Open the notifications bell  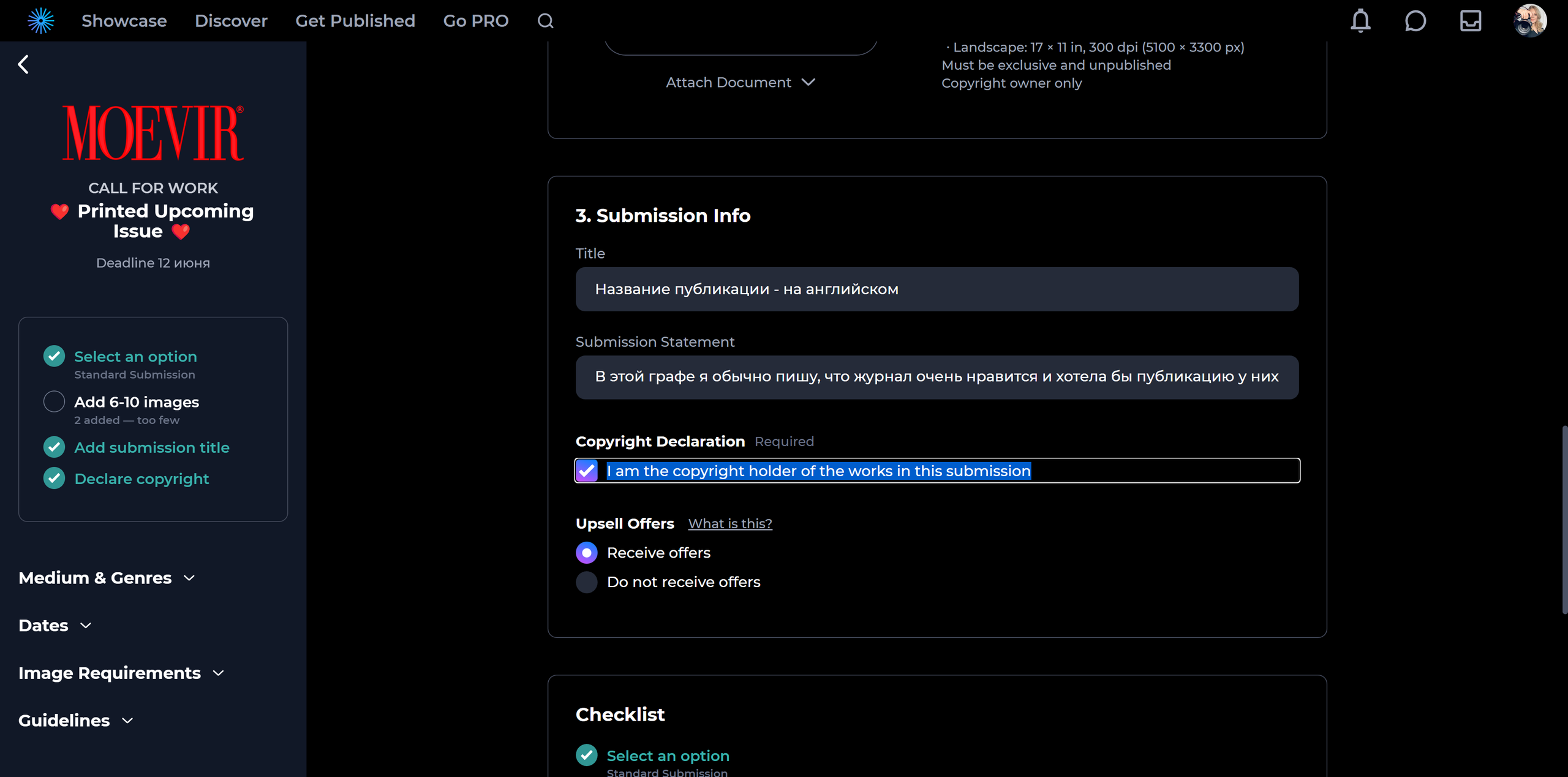(1360, 21)
